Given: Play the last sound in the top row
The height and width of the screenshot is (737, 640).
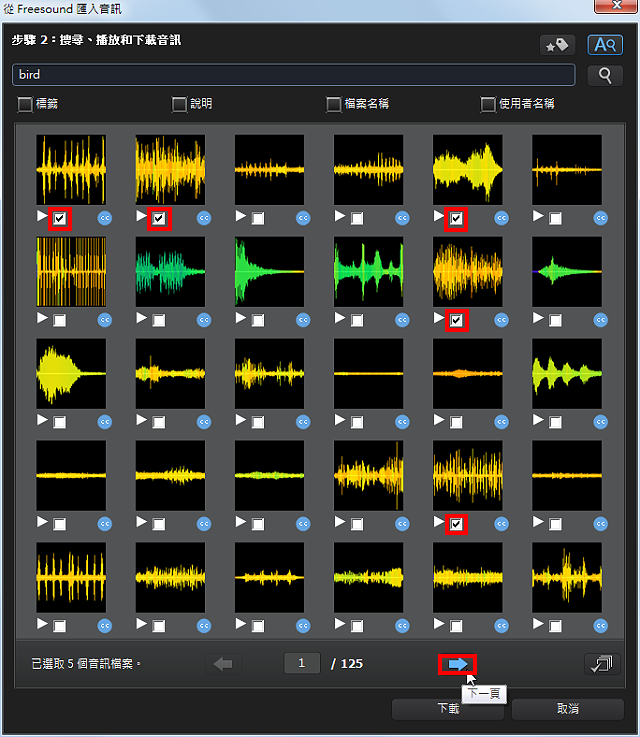Looking at the screenshot, I should 538,216.
